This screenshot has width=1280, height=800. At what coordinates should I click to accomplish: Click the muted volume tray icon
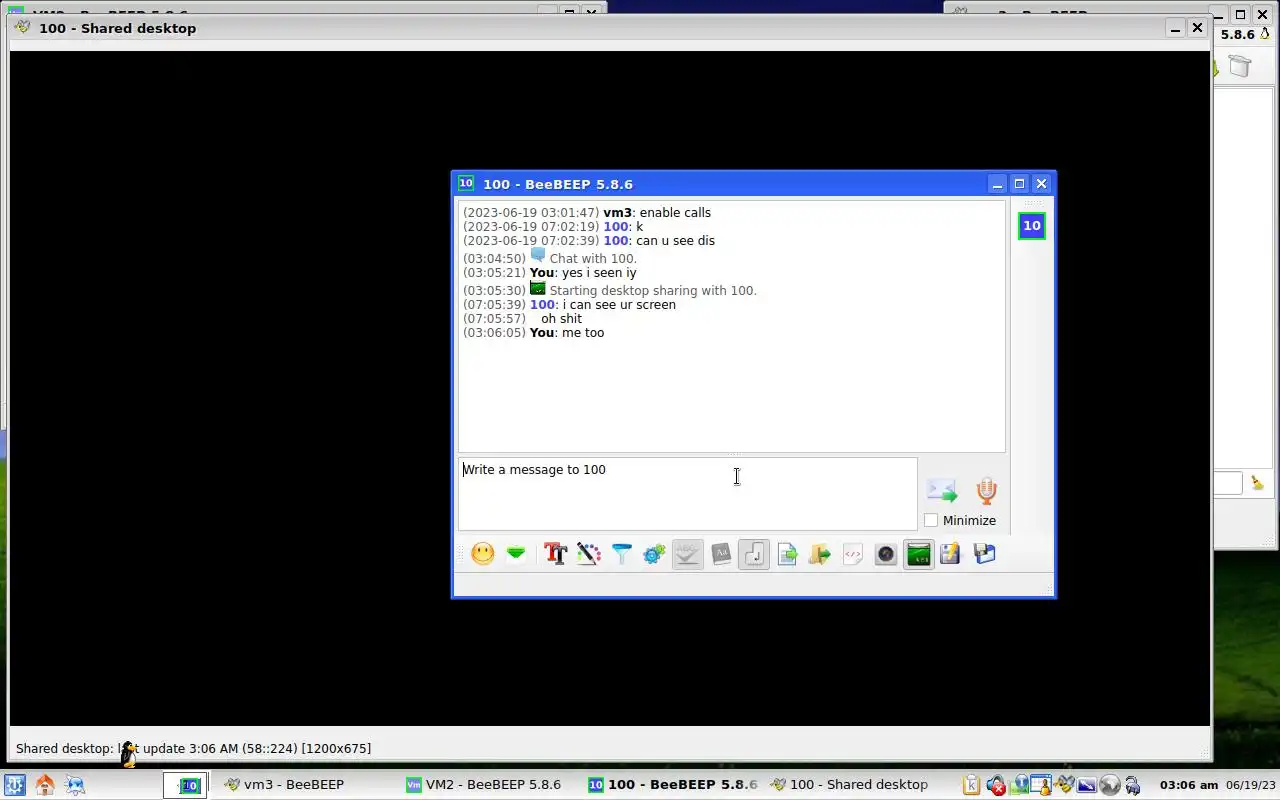pos(996,785)
